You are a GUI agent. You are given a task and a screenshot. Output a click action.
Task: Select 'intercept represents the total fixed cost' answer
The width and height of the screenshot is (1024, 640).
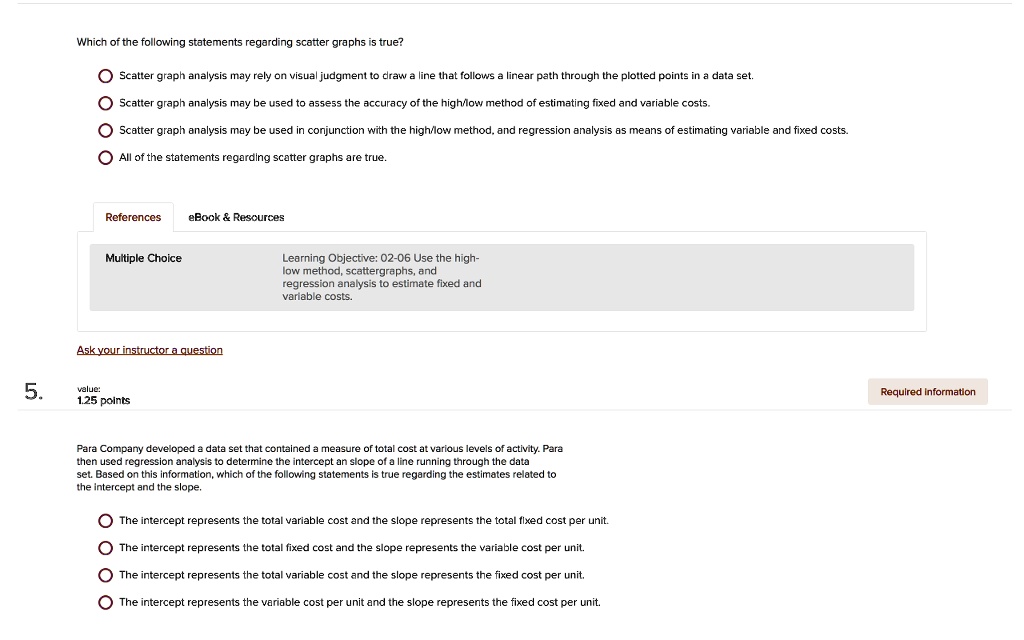click(x=106, y=548)
